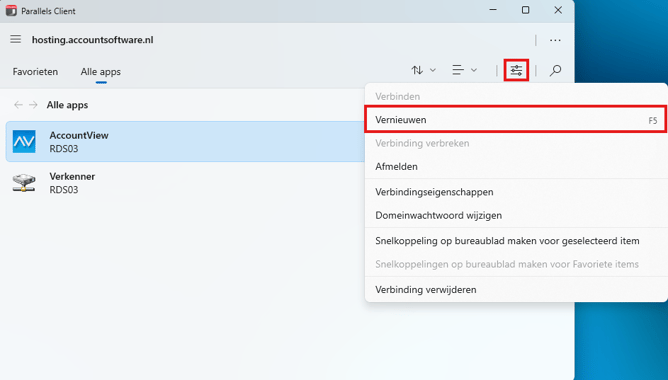Click the sort arrows icon
This screenshot has height=380, width=668.
pos(417,70)
